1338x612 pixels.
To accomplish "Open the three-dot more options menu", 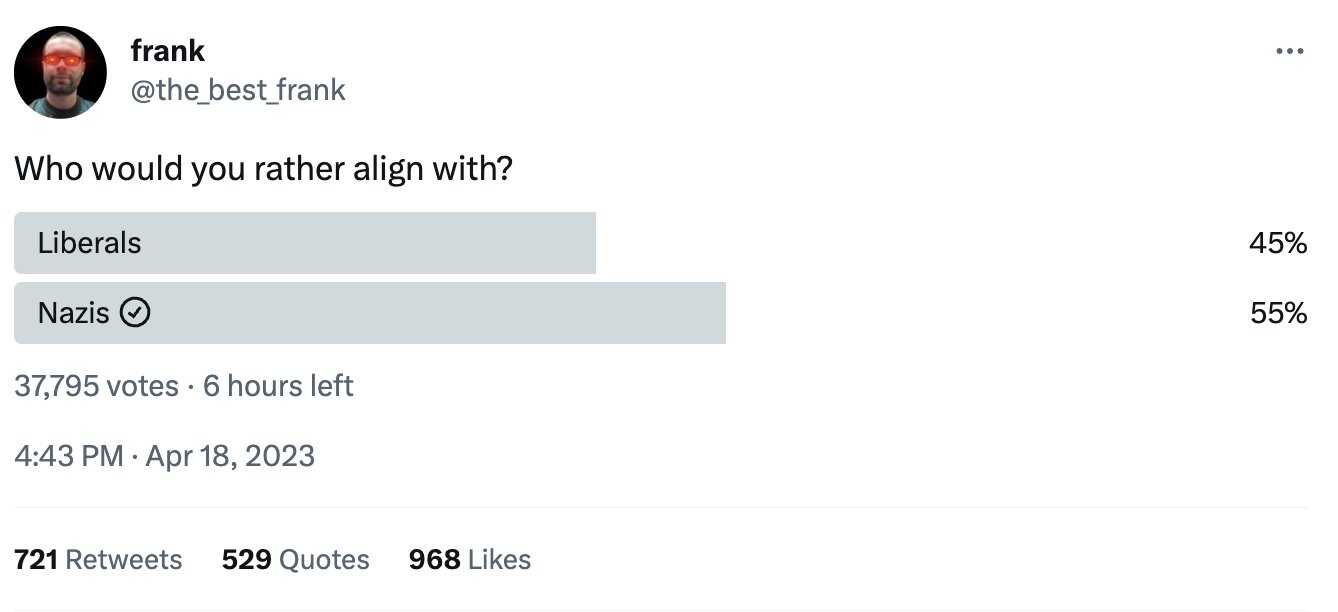I will tap(1290, 52).
